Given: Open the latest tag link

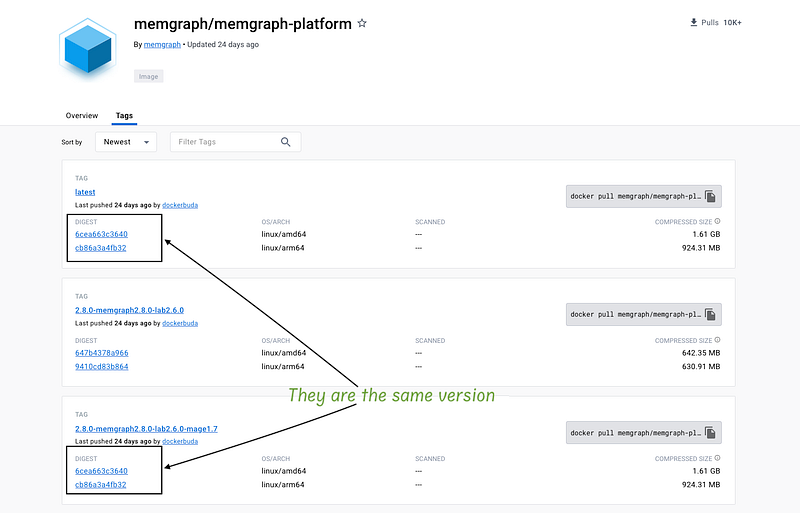Looking at the screenshot, I should tap(85, 192).
